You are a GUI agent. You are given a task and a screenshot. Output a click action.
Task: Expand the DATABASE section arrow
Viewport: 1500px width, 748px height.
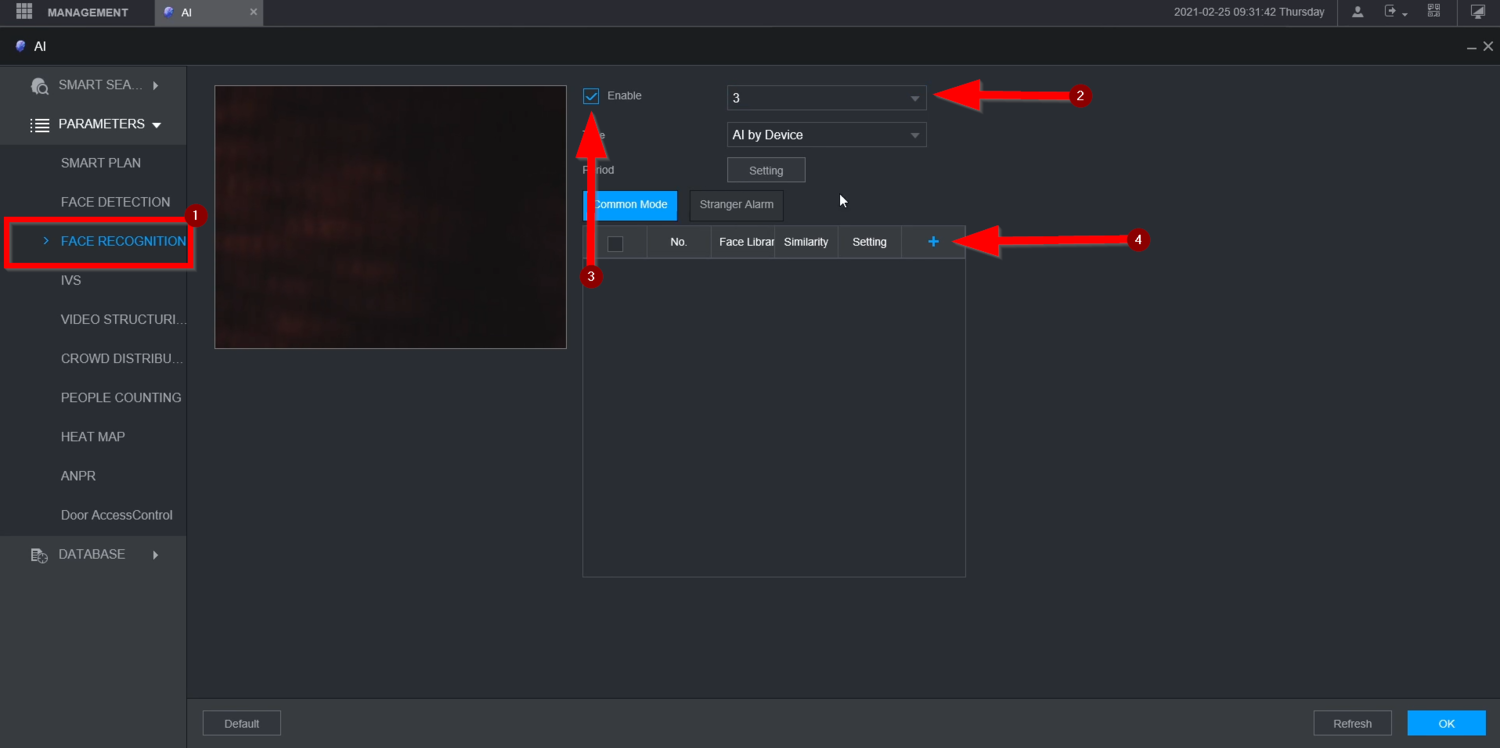pyautogui.click(x=155, y=555)
